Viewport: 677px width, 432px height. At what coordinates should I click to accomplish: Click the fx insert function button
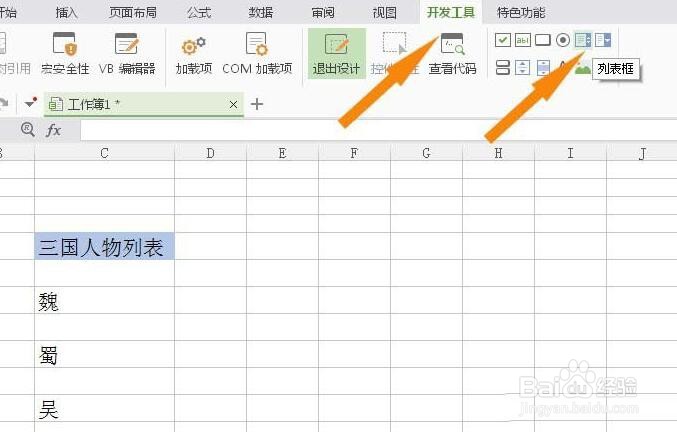(x=53, y=129)
